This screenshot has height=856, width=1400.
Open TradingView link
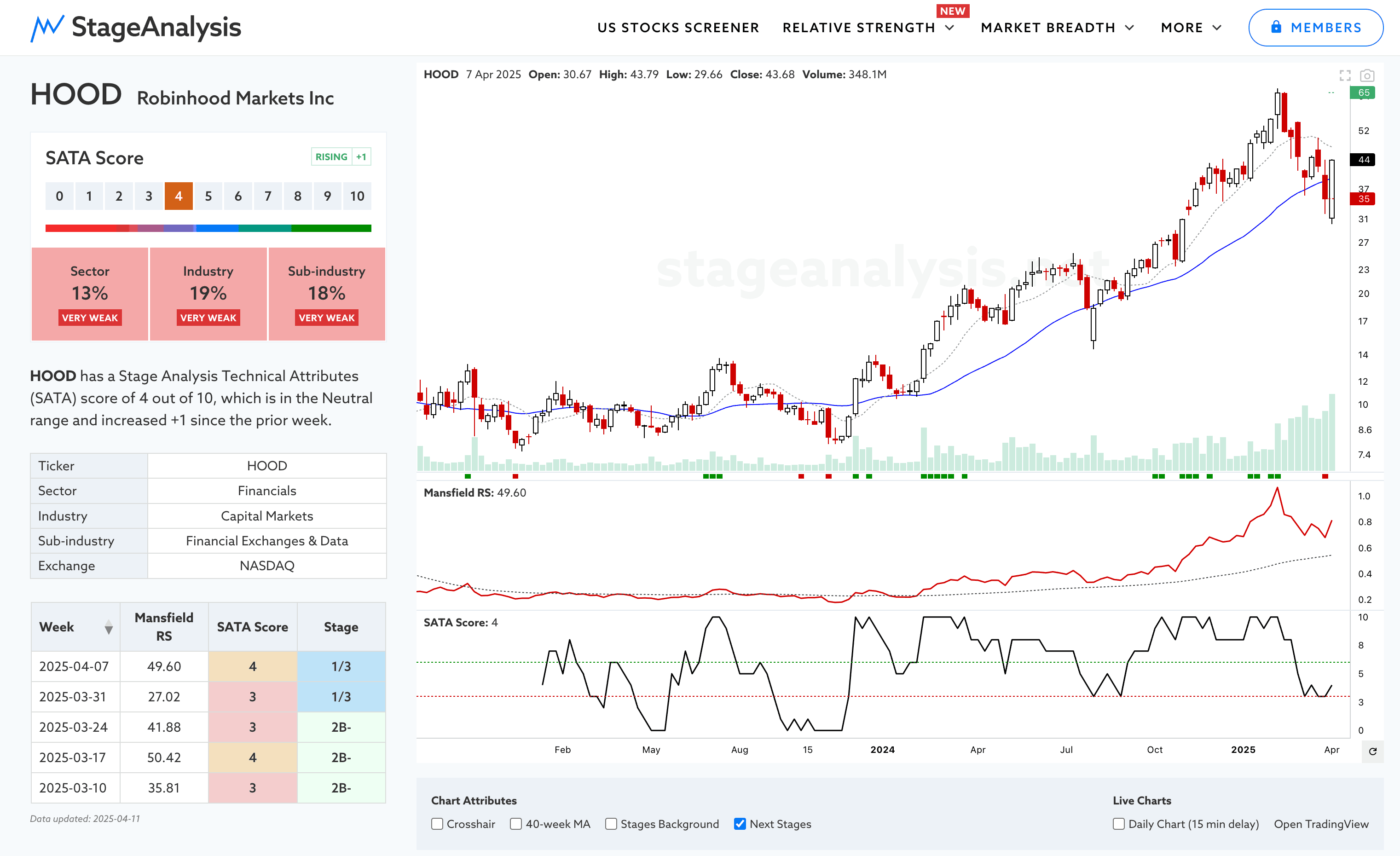coord(1321,824)
